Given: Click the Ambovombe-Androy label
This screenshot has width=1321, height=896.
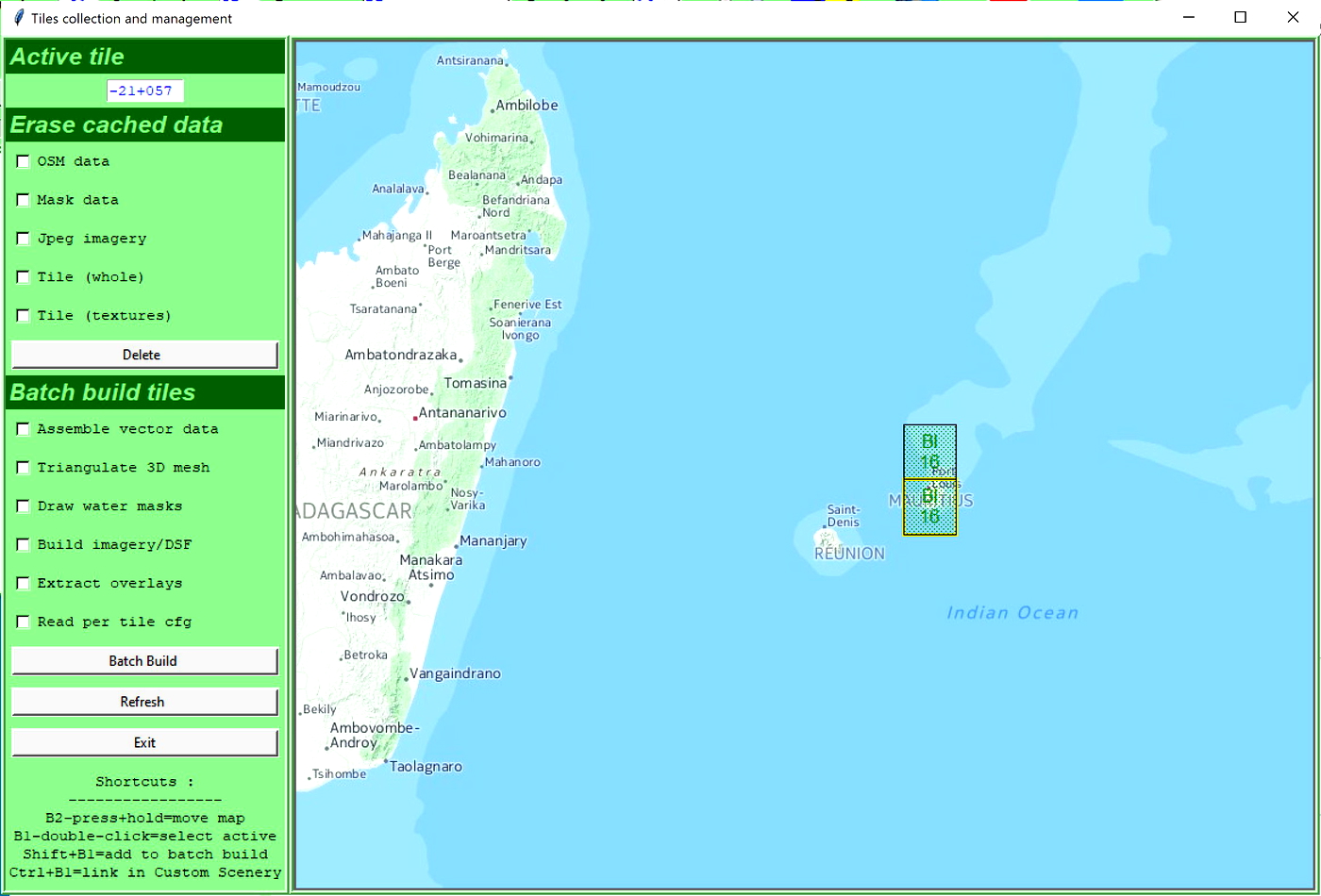Looking at the screenshot, I should (375, 735).
